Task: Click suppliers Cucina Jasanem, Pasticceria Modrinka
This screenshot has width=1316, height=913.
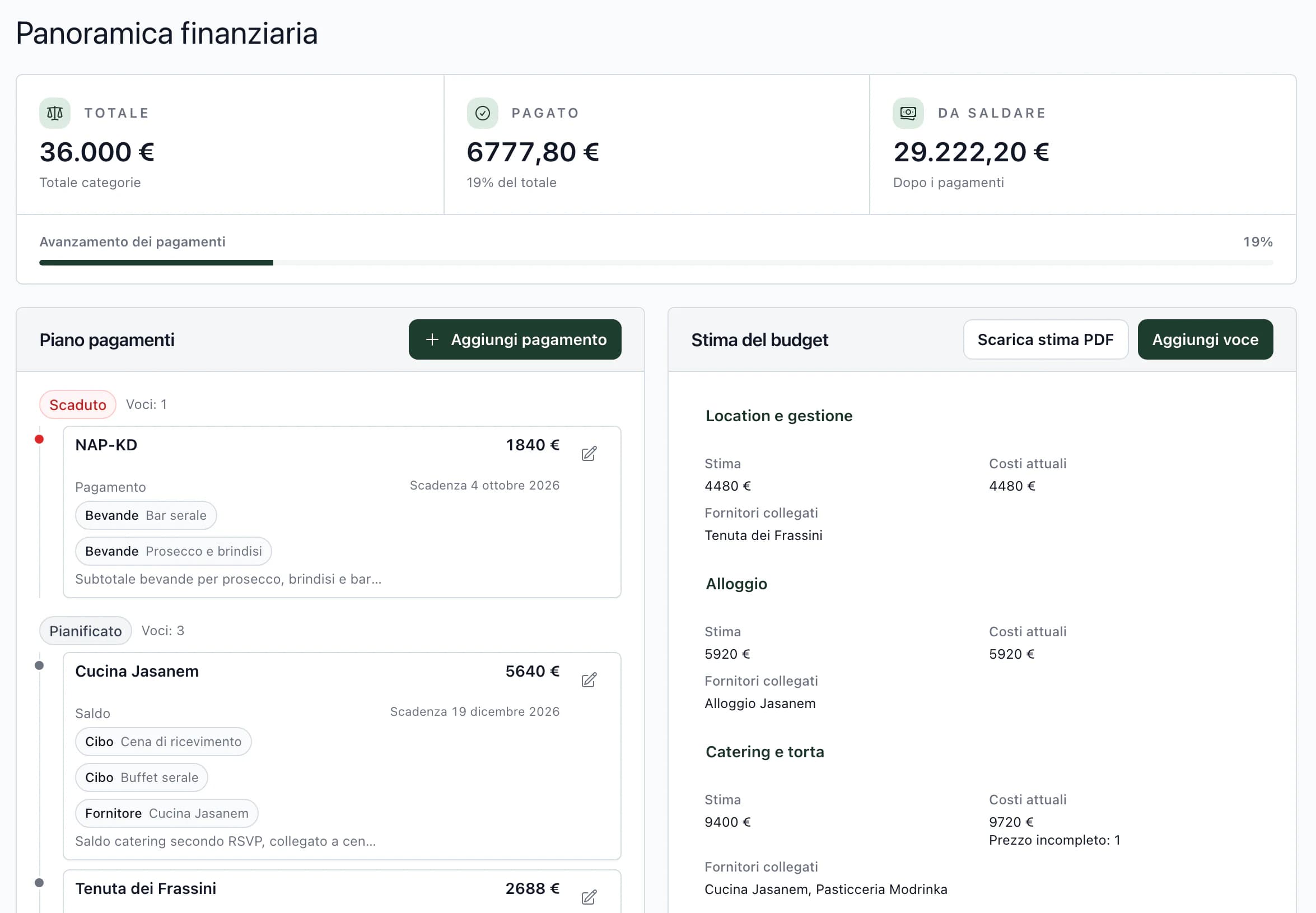Action: (x=826, y=889)
